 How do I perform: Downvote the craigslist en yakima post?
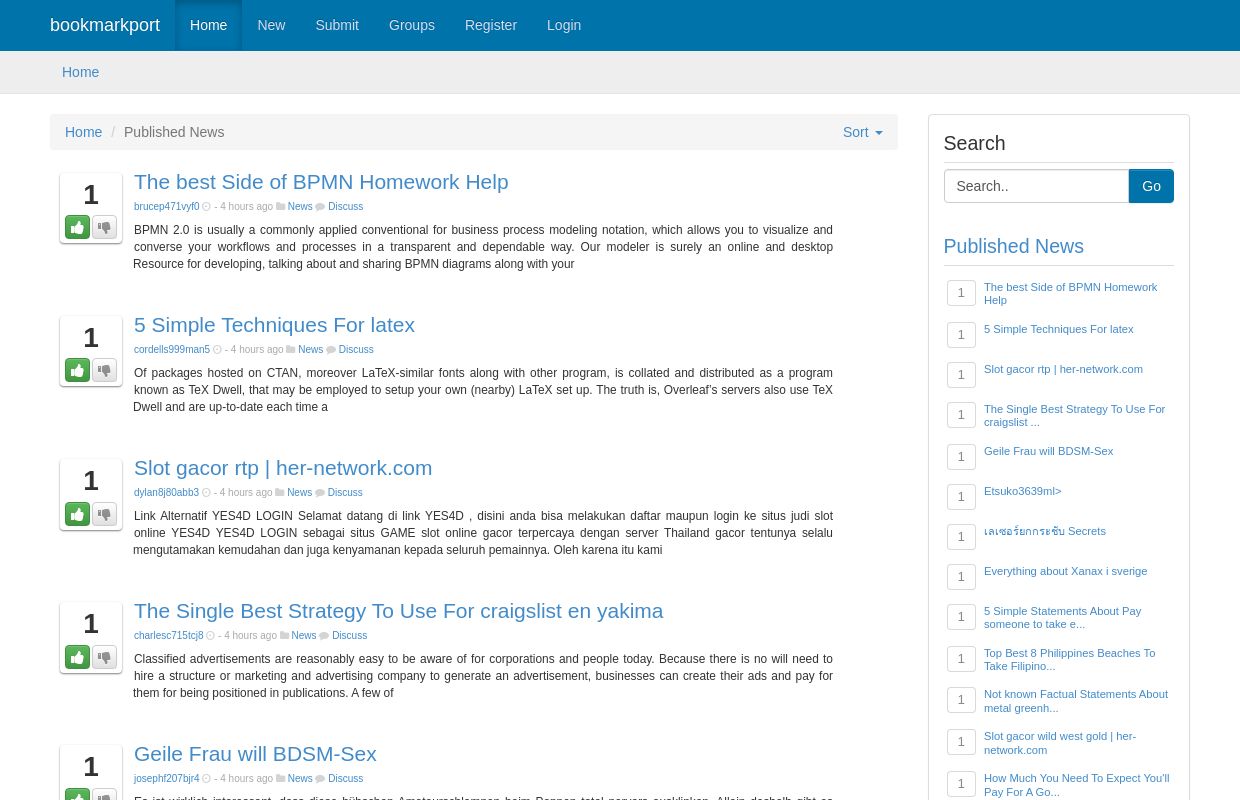(104, 657)
